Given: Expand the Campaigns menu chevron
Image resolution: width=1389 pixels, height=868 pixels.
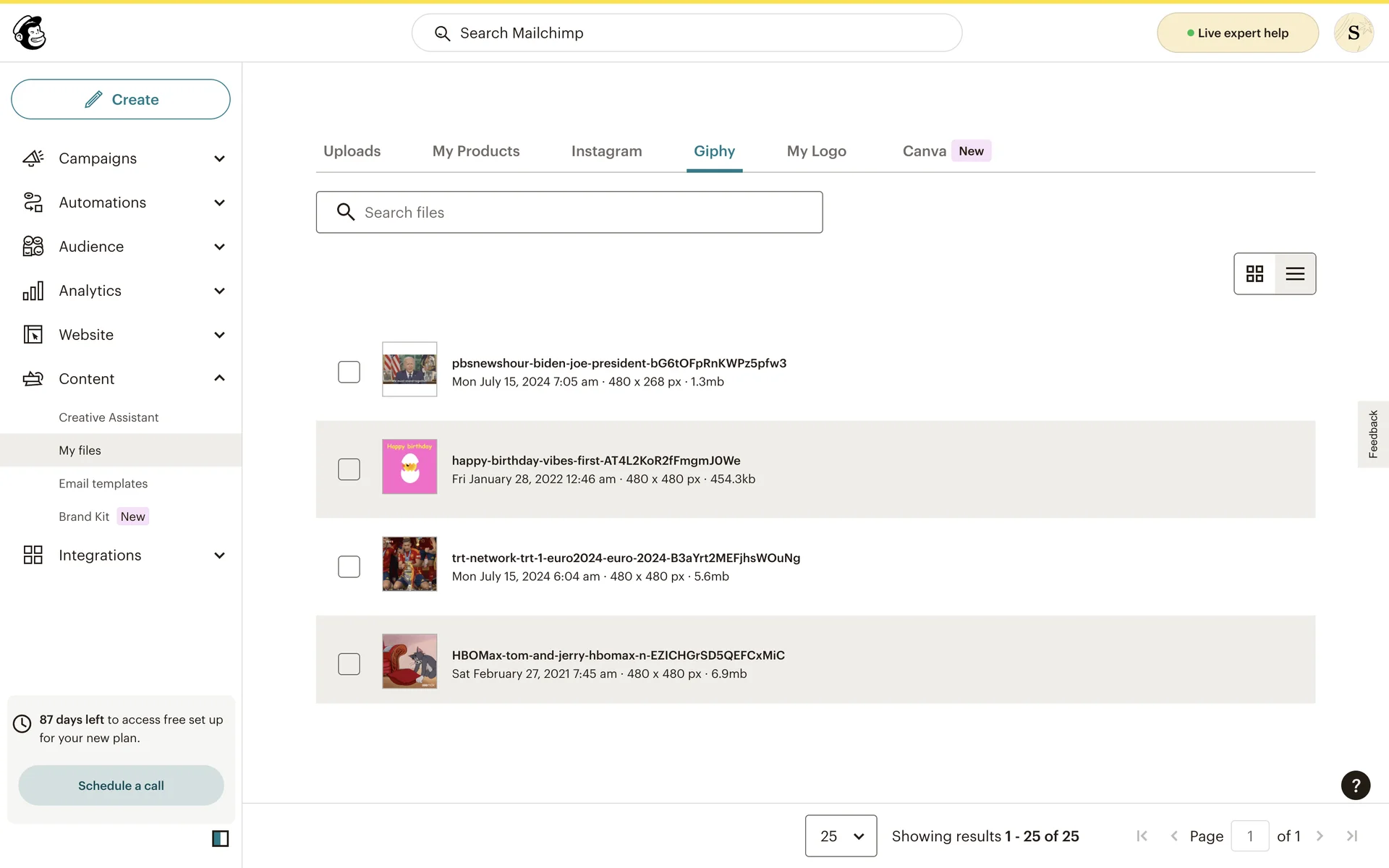Looking at the screenshot, I should coord(219,158).
